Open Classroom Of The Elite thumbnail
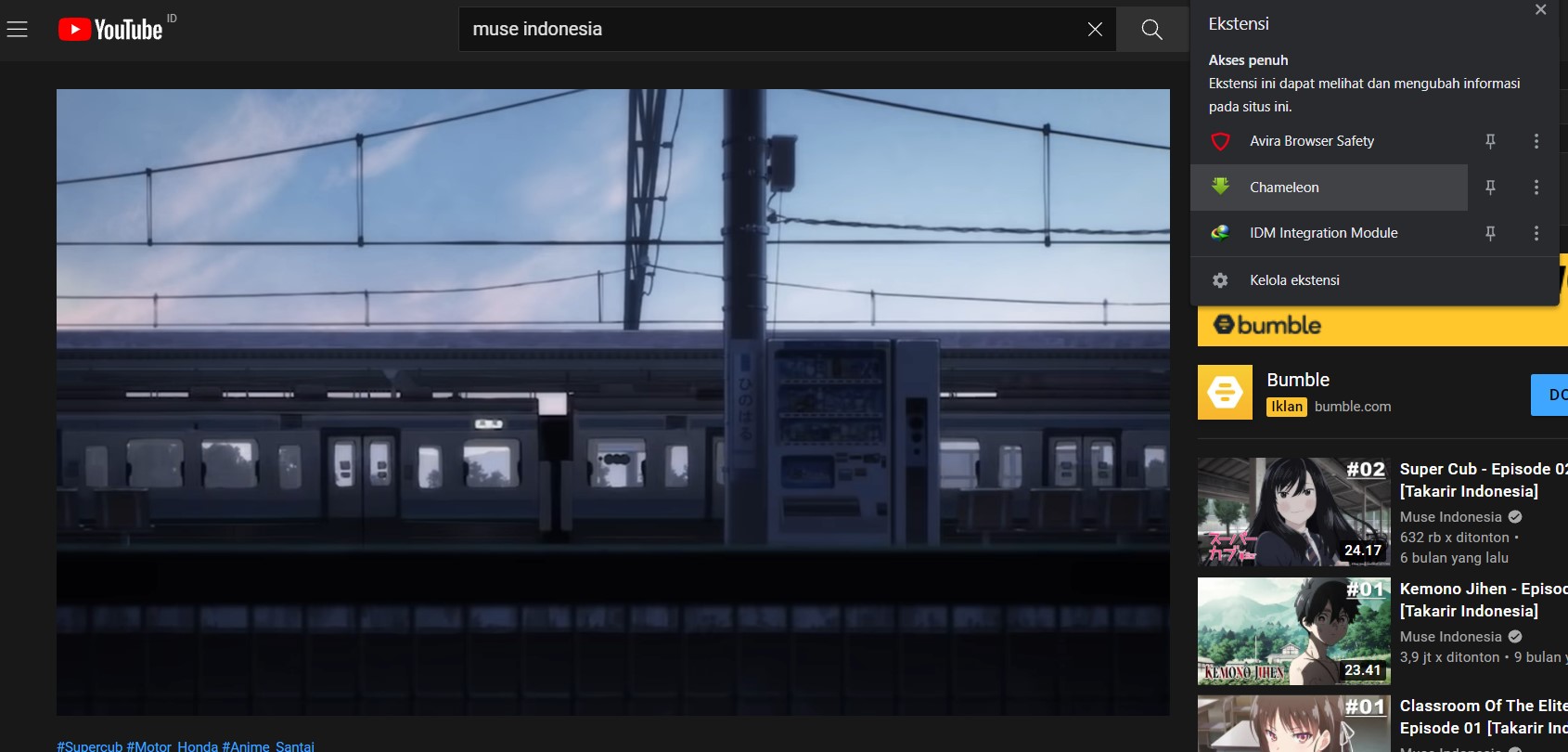The height and width of the screenshot is (752, 1568). 1293,724
